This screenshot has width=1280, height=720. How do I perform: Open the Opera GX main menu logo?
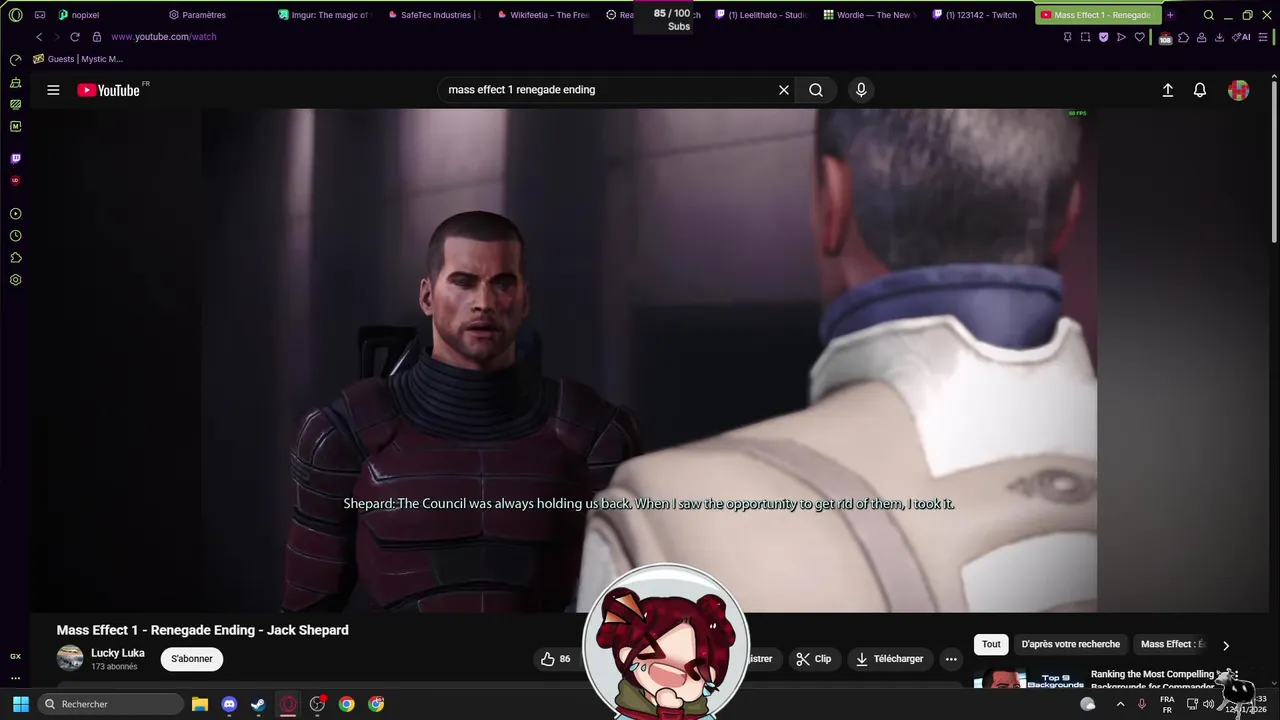[x=15, y=15]
